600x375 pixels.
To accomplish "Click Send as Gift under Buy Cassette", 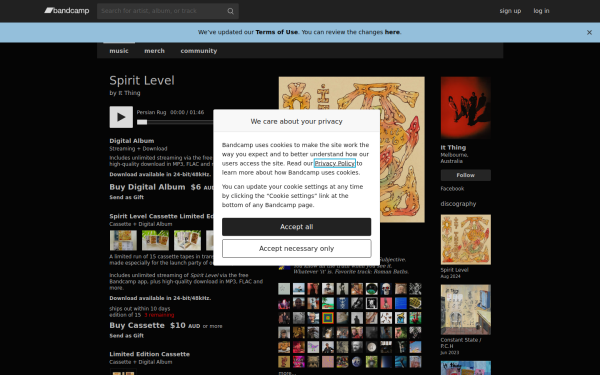I will coord(127,336).
